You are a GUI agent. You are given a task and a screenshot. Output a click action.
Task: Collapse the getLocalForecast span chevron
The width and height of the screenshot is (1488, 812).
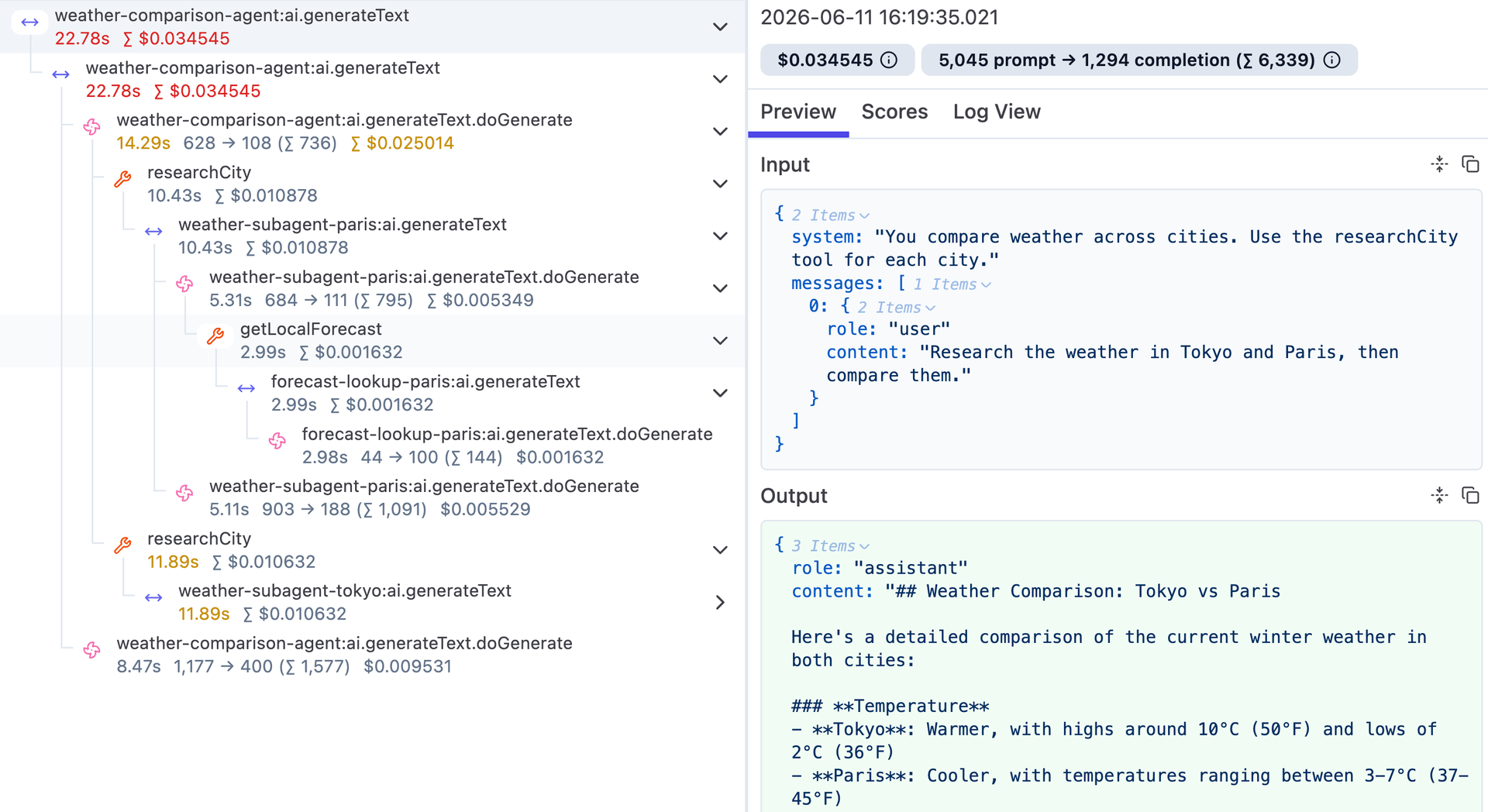point(720,341)
